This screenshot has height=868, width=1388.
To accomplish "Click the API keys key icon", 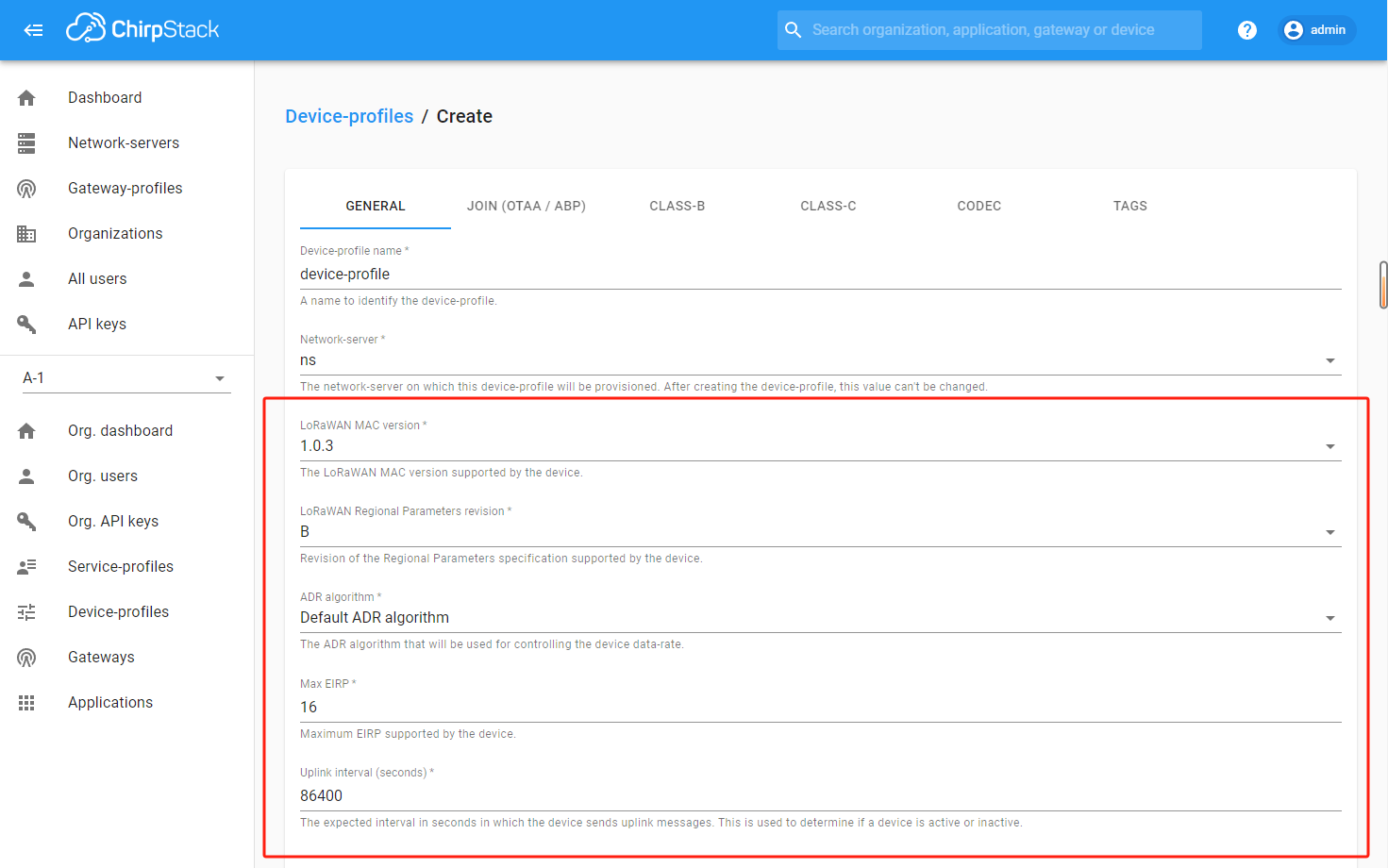I will point(26,325).
